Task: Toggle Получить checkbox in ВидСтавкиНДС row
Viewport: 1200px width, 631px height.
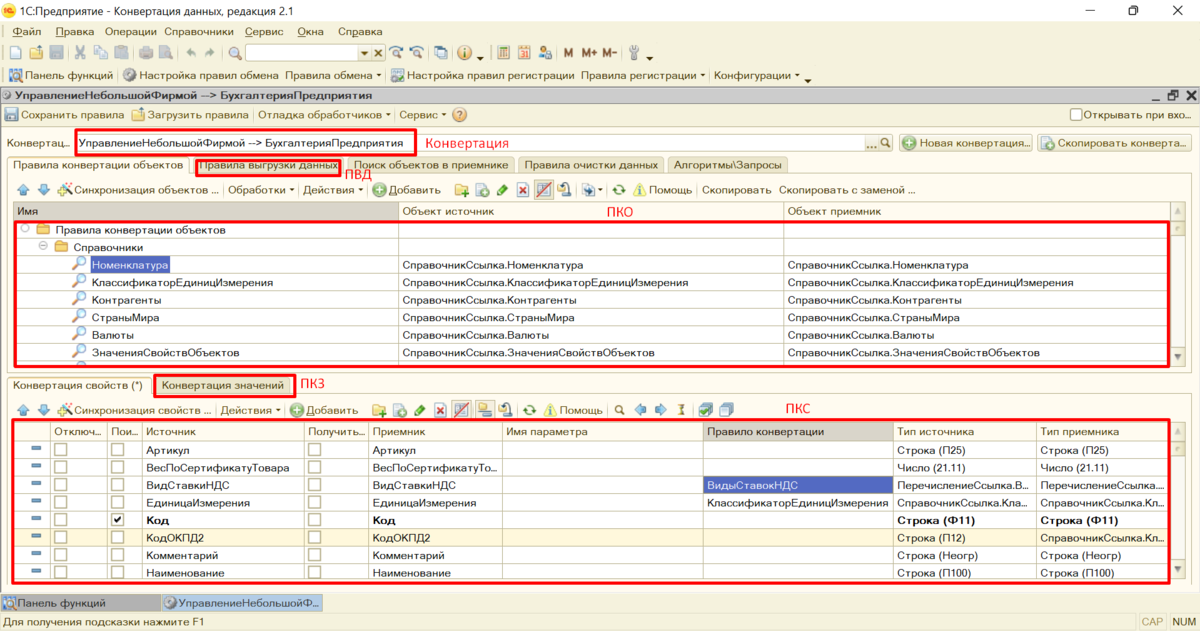Action: [315, 485]
